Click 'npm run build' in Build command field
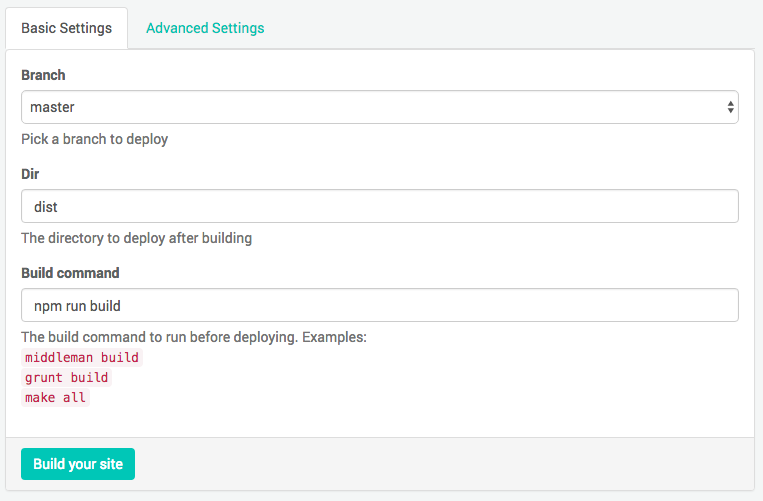The height and width of the screenshot is (501, 763). (77, 306)
